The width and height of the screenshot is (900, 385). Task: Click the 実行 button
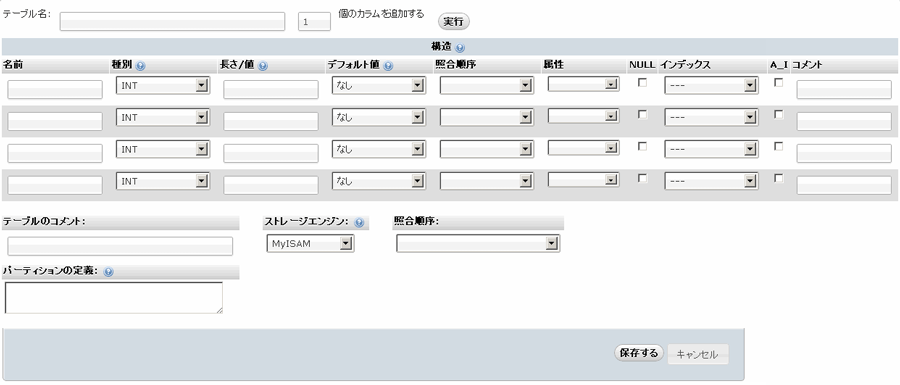[x=453, y=22]
